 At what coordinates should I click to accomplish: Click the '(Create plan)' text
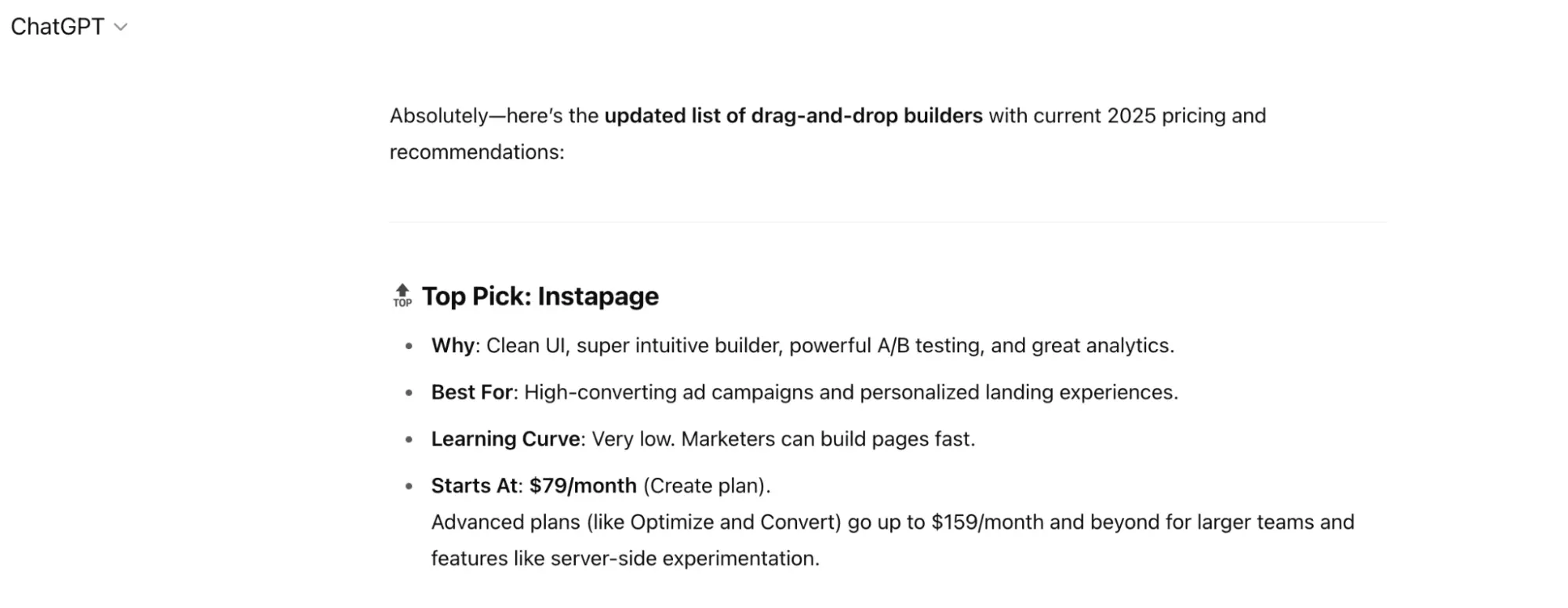707,486
